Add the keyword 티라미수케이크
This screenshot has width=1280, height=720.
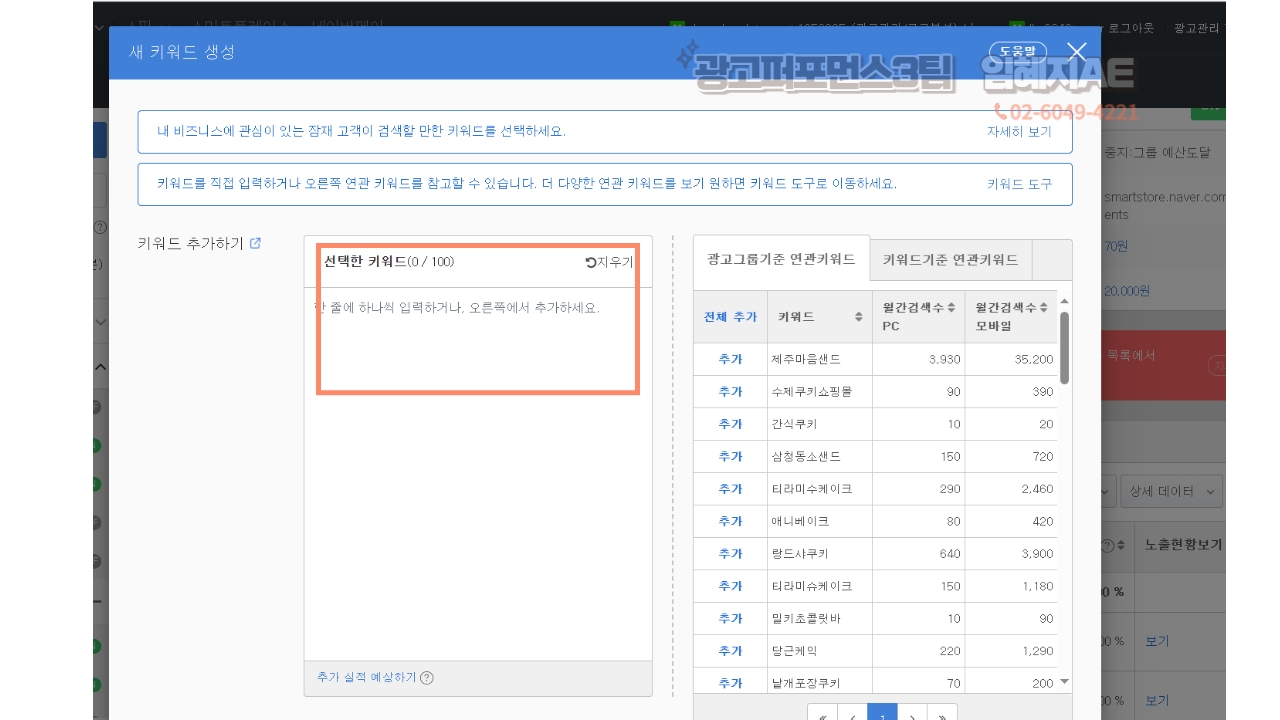click(x=730, y=489)
